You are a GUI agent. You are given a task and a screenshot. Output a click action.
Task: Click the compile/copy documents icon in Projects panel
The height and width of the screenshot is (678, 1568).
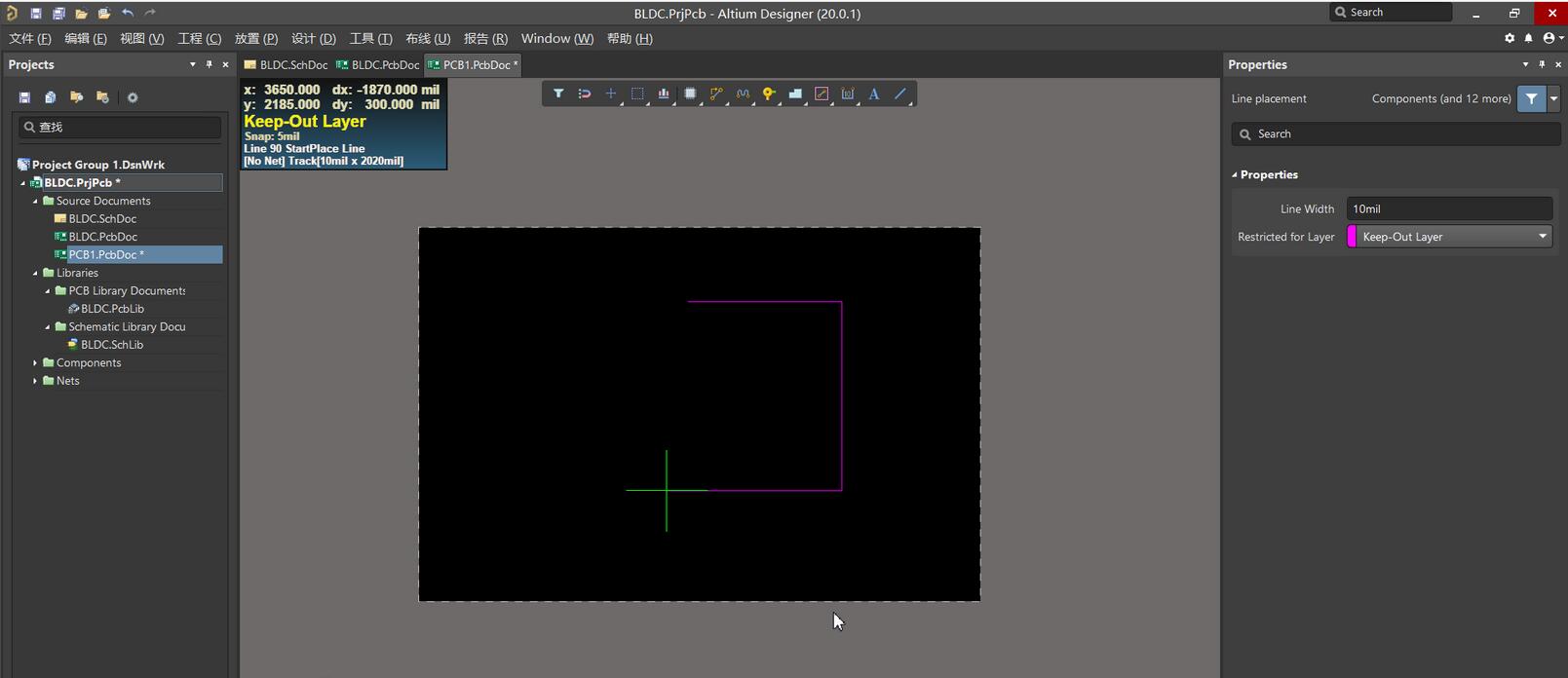(51, 97)
